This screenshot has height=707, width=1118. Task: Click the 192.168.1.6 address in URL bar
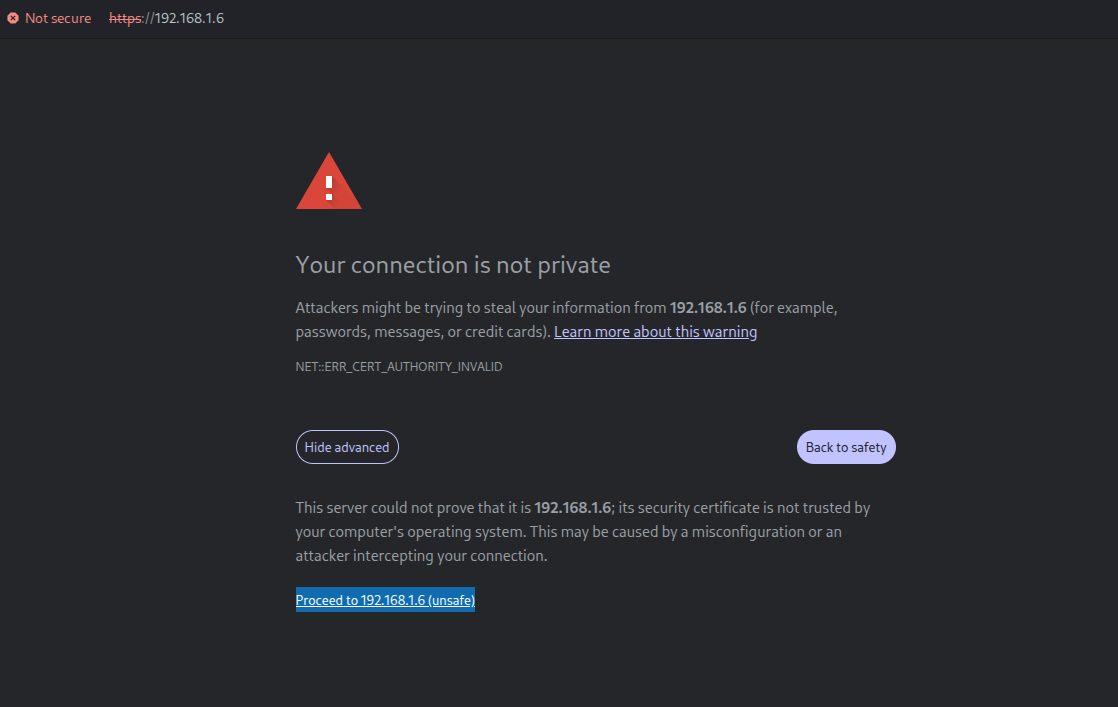point(189,18)
